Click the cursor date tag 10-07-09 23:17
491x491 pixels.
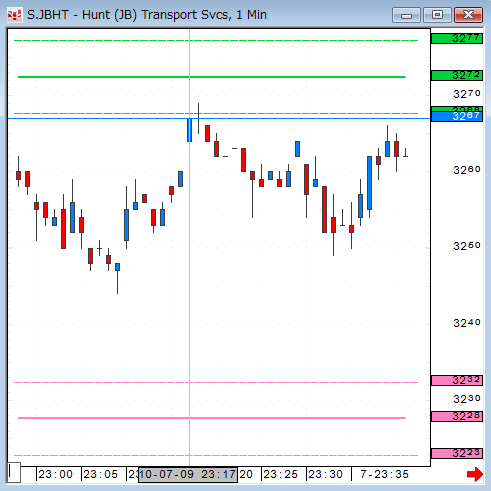click(188, 475)
